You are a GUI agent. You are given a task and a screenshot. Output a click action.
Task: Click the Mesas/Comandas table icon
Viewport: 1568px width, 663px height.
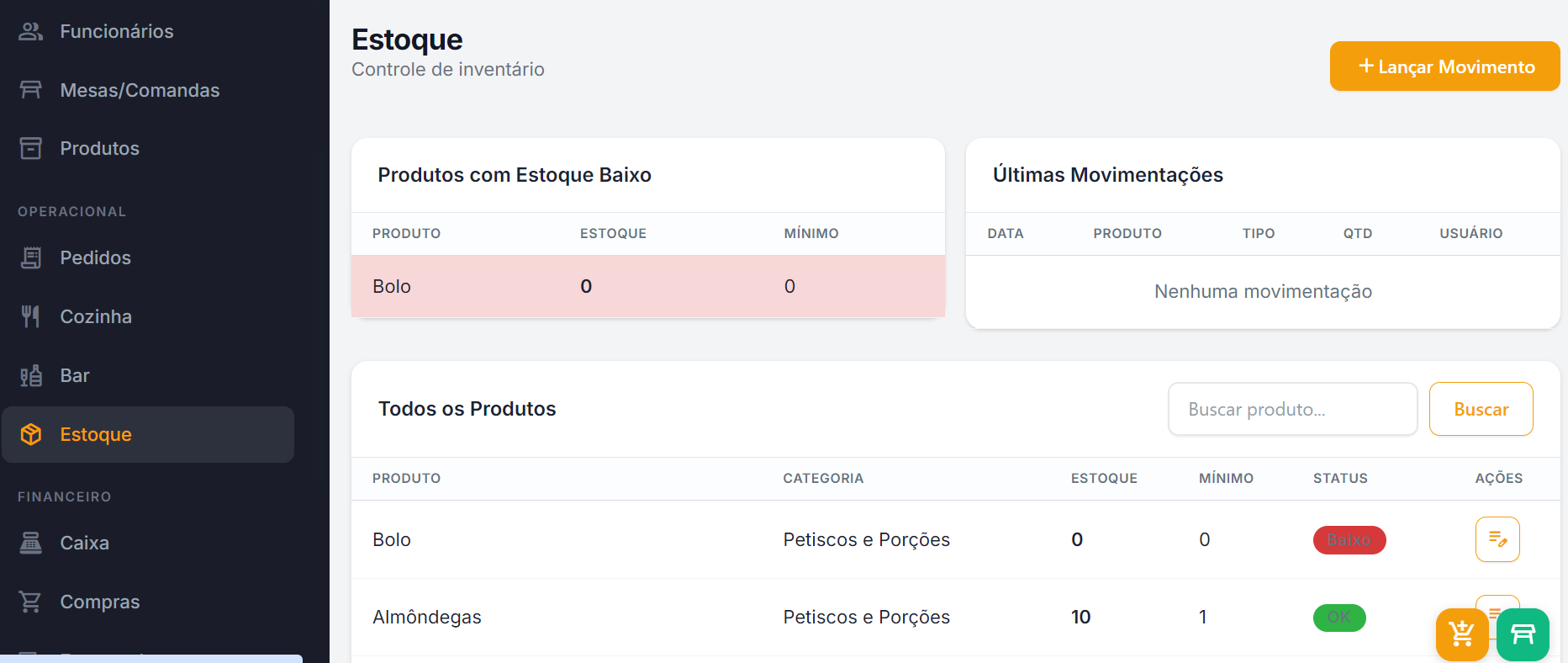31,90
